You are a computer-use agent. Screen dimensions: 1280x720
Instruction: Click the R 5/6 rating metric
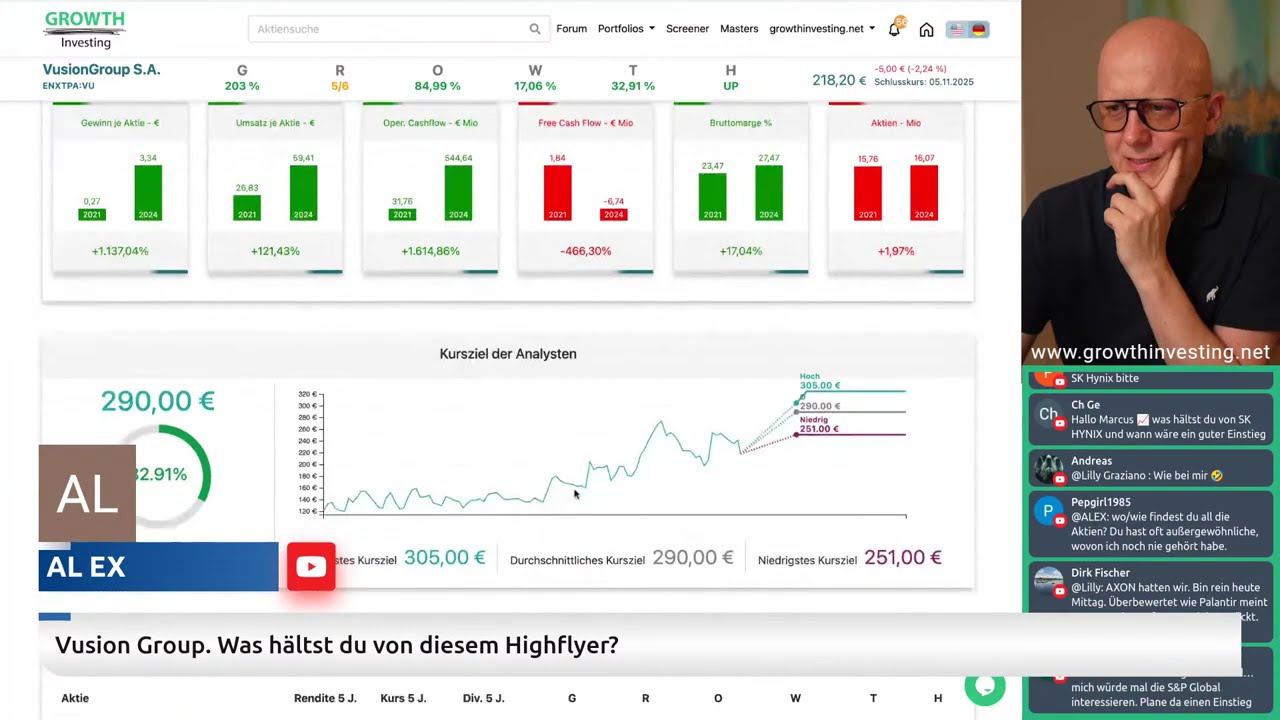click(340, 78)
